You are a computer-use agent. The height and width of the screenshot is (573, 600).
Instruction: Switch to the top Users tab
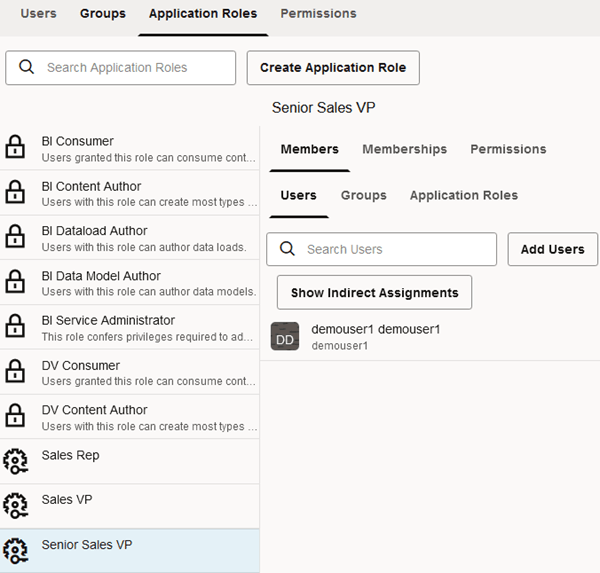click(x=38, y=14)
